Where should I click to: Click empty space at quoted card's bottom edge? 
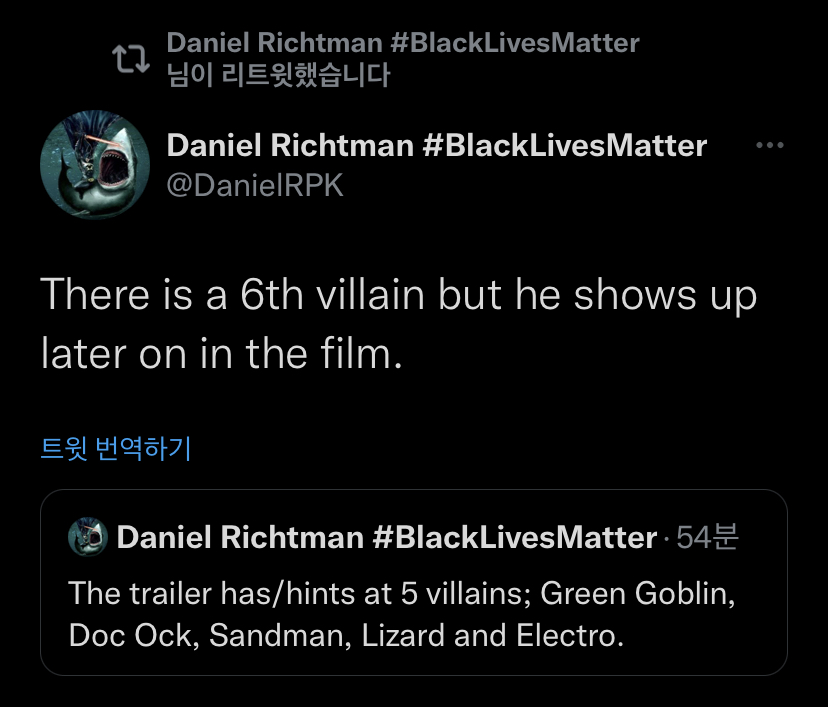coord(413,664)
